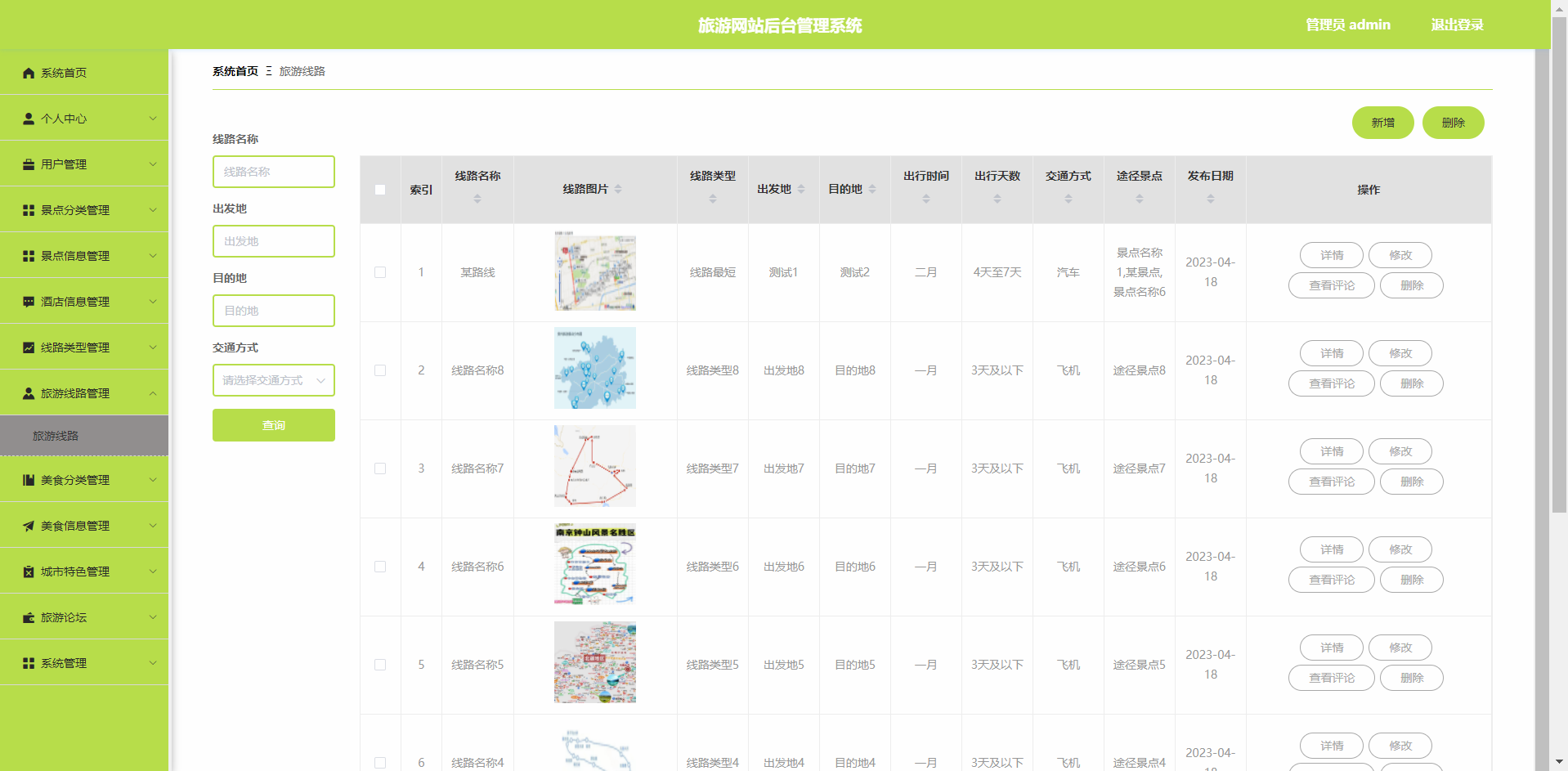The width and height of the screenshot is (1568, 771).
Task: Expand the 酒店信息管理 menu chevron
Action: click(x=153, y=302)
